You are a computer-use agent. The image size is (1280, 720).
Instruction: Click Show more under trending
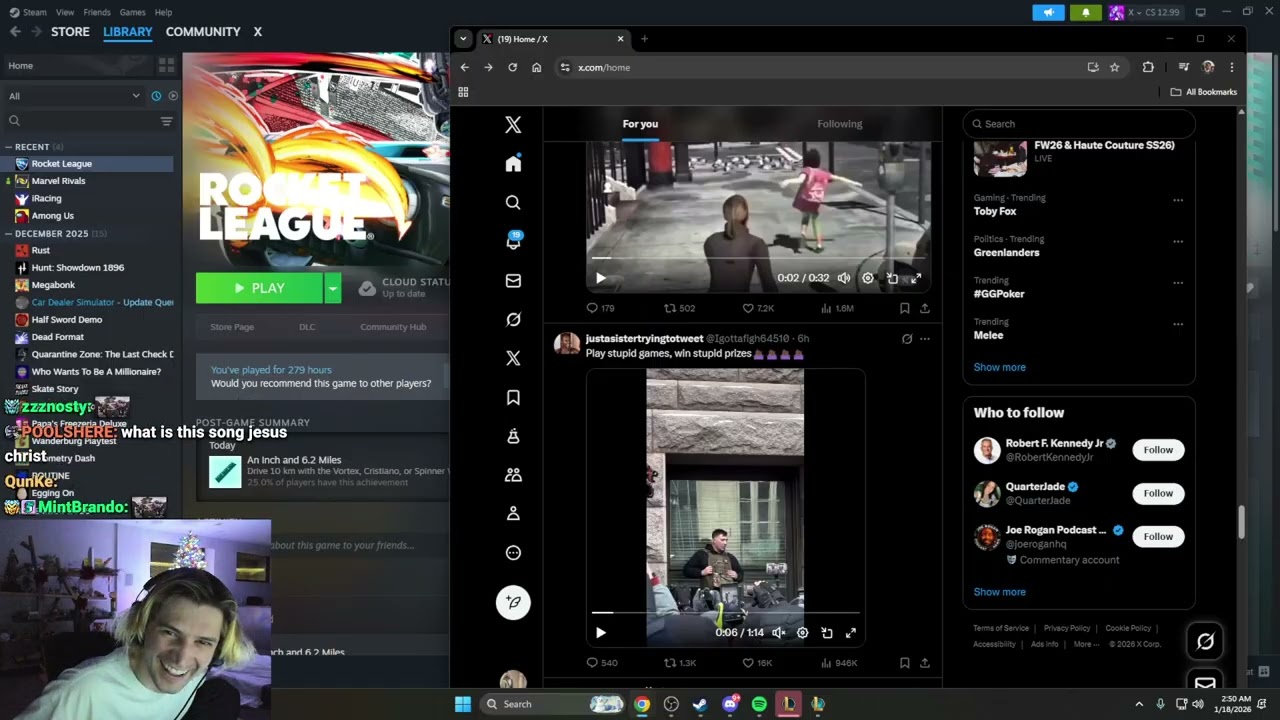pyautogui.click(x=999, y=367)
